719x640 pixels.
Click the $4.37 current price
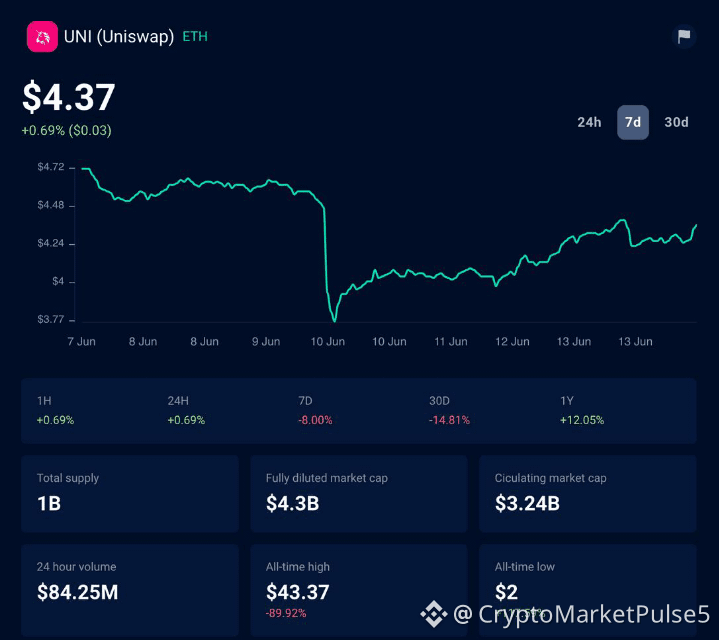(69, 97)
